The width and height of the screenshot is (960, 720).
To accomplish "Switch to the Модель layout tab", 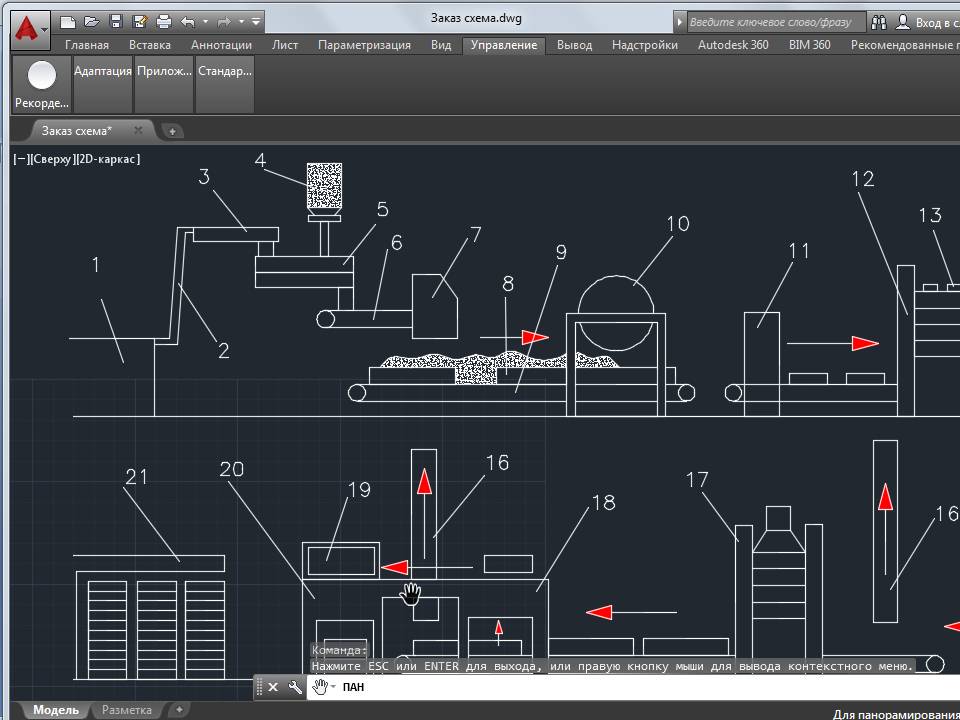I will (56, 710).
